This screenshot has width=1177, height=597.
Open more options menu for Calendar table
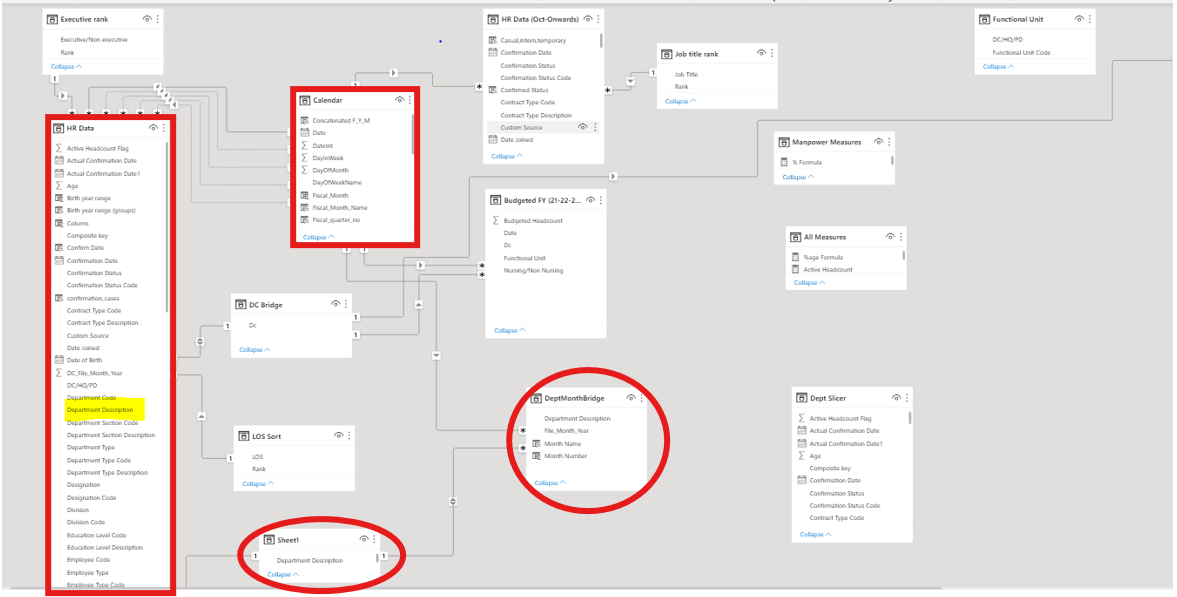click(x=410, y=100)
